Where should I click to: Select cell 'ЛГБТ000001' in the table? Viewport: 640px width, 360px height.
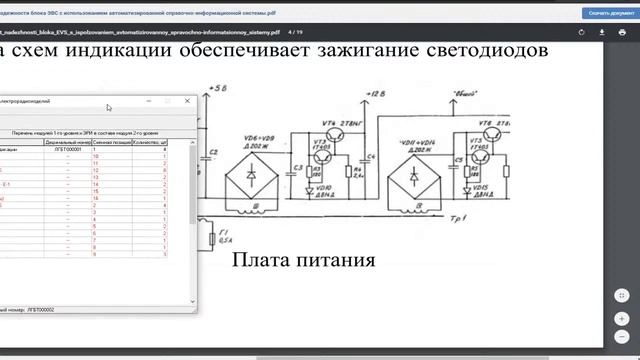point(68,149)
